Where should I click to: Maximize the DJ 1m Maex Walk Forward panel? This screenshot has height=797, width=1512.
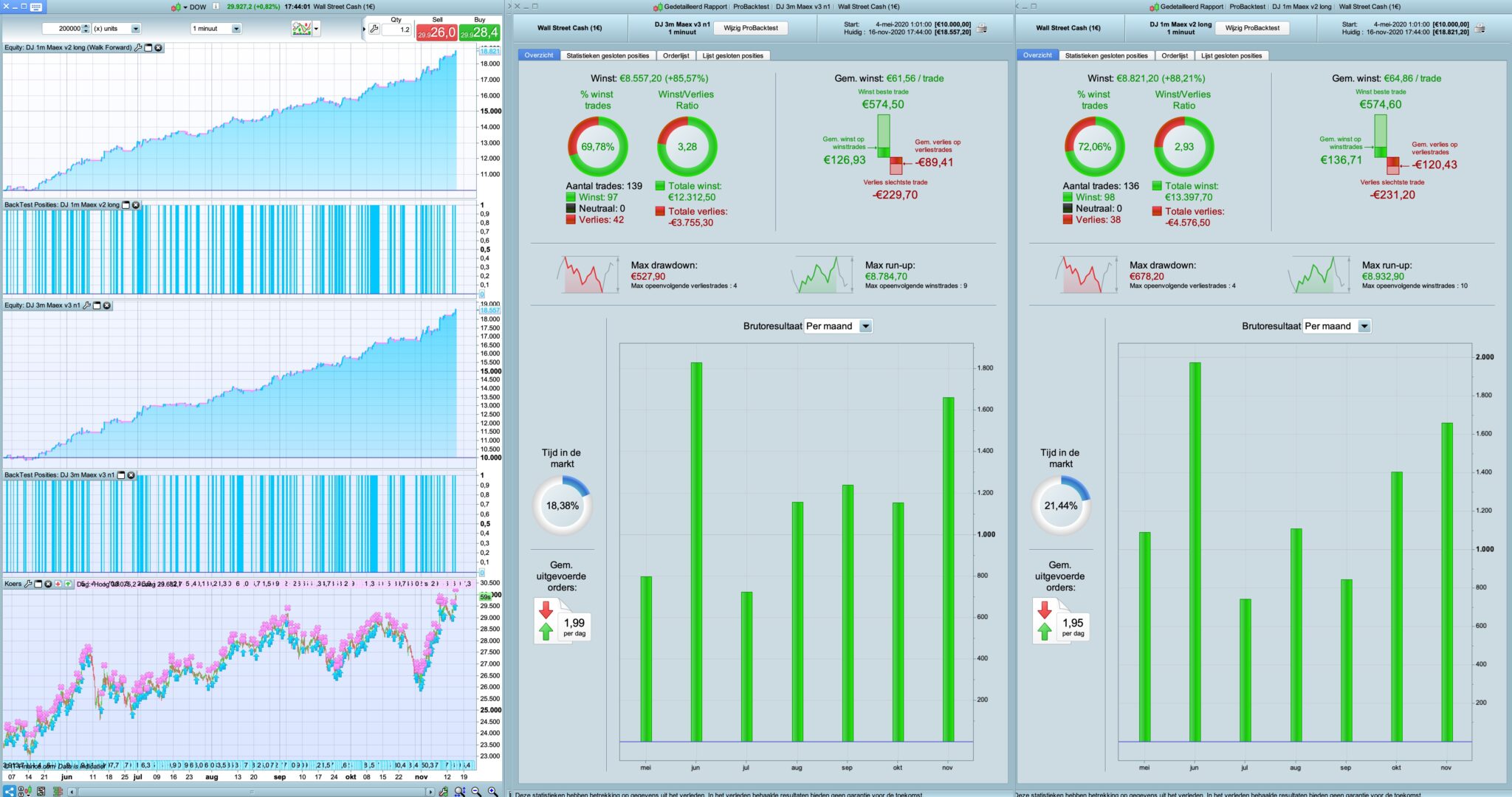[148, 48]
